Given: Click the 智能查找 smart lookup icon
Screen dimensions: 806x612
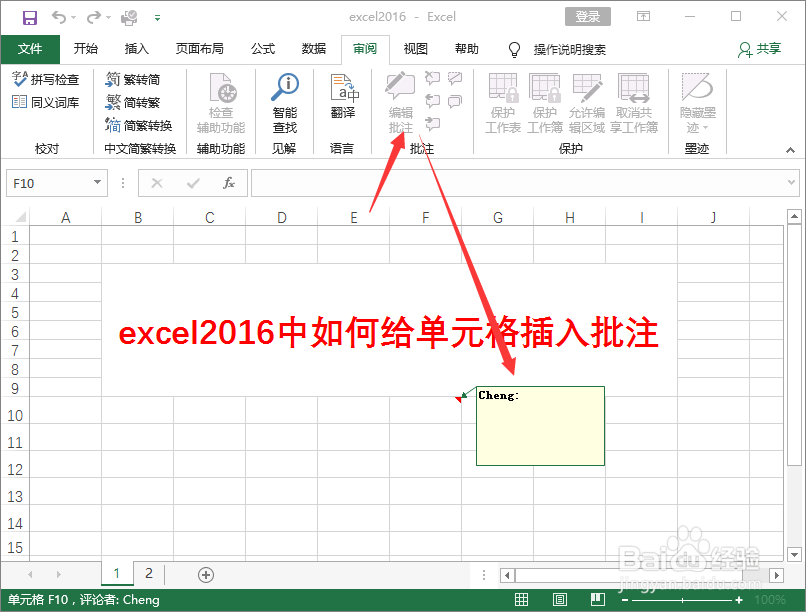Looking at the screenshot, I should [285, 86].
